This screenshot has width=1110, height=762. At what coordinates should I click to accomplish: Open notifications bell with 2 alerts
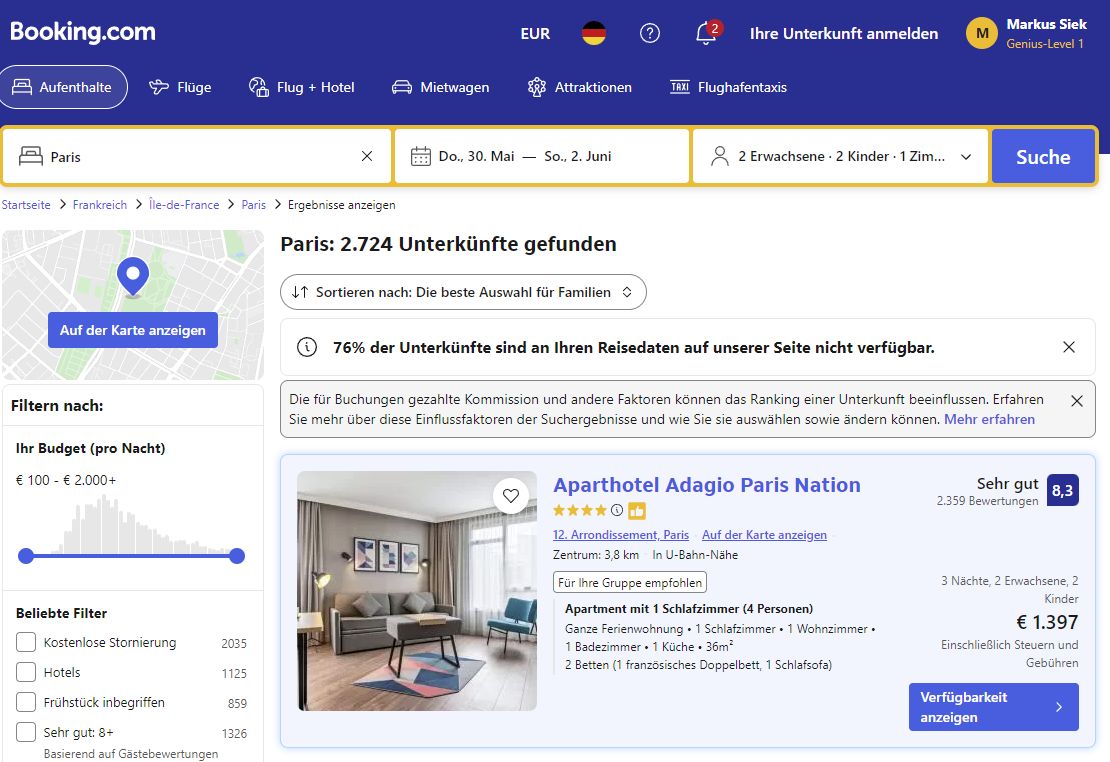tap(706, 33)
